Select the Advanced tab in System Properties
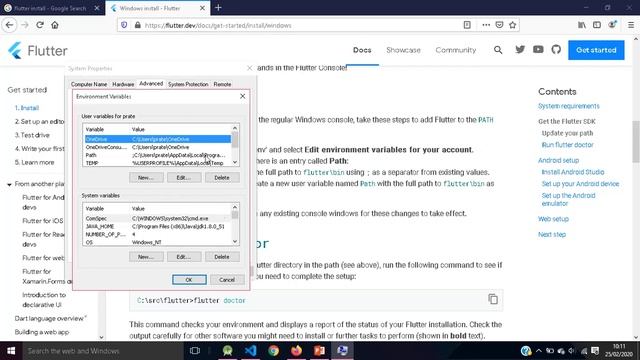The height and width of the screenshot is (360, 640). 151,83
